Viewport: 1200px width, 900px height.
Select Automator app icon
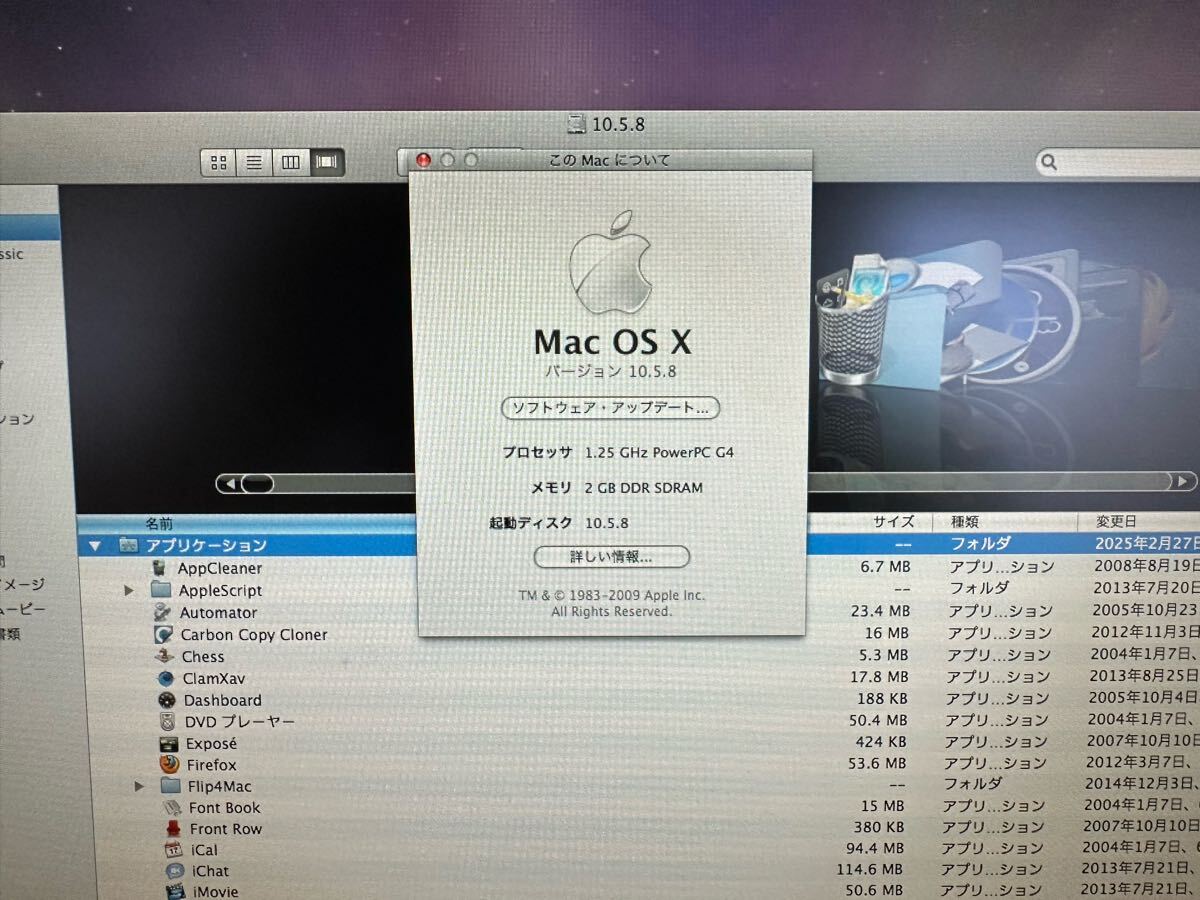162,612
